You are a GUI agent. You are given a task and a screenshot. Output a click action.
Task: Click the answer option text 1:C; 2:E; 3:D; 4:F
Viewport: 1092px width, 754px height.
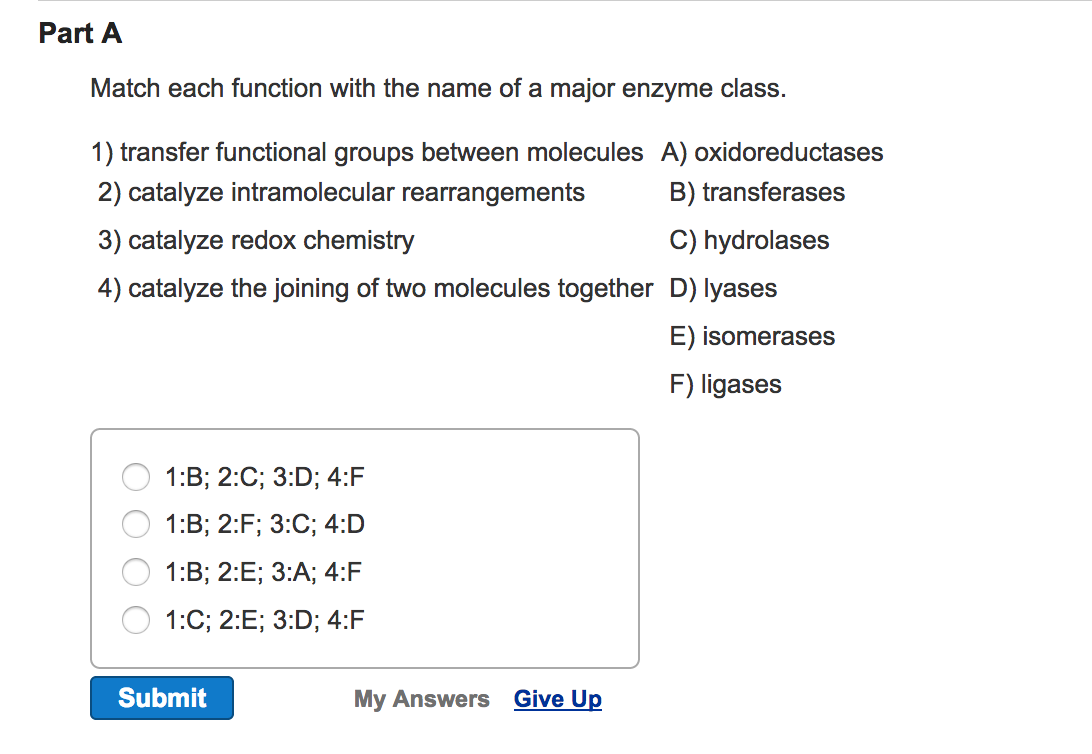coord(265,620)
